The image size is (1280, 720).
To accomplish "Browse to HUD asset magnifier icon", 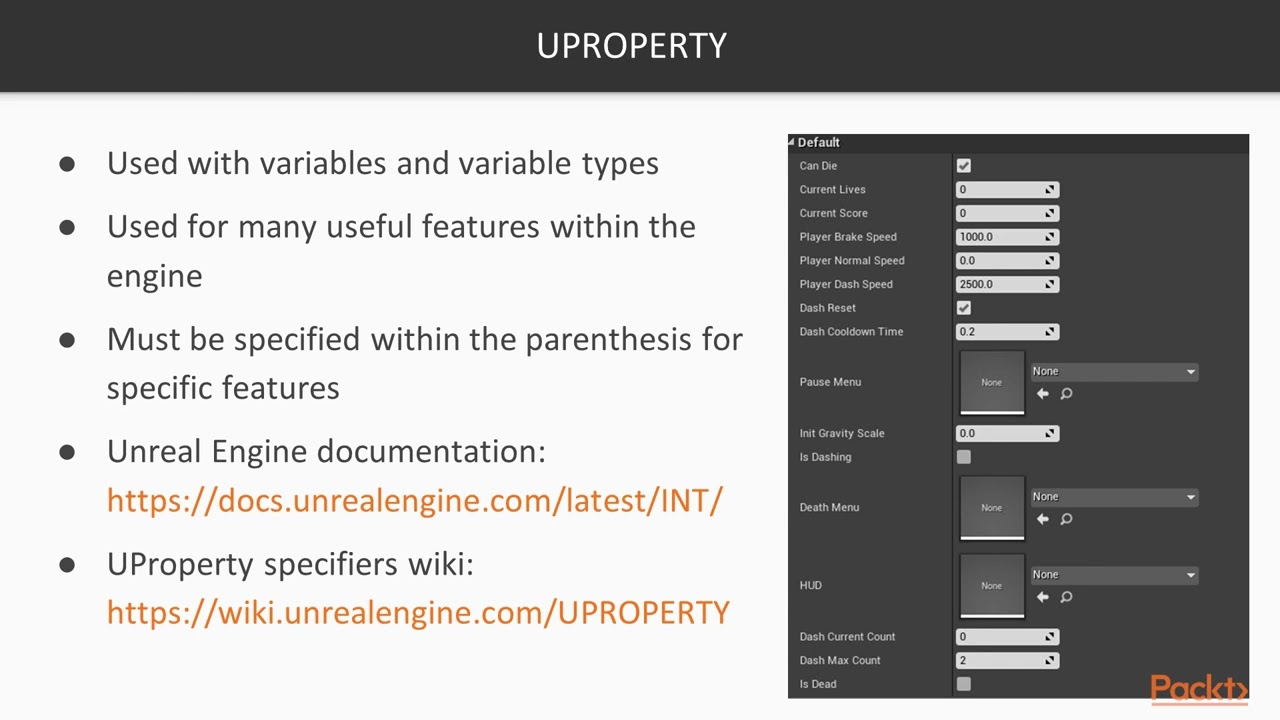I will coord(1066,597).
